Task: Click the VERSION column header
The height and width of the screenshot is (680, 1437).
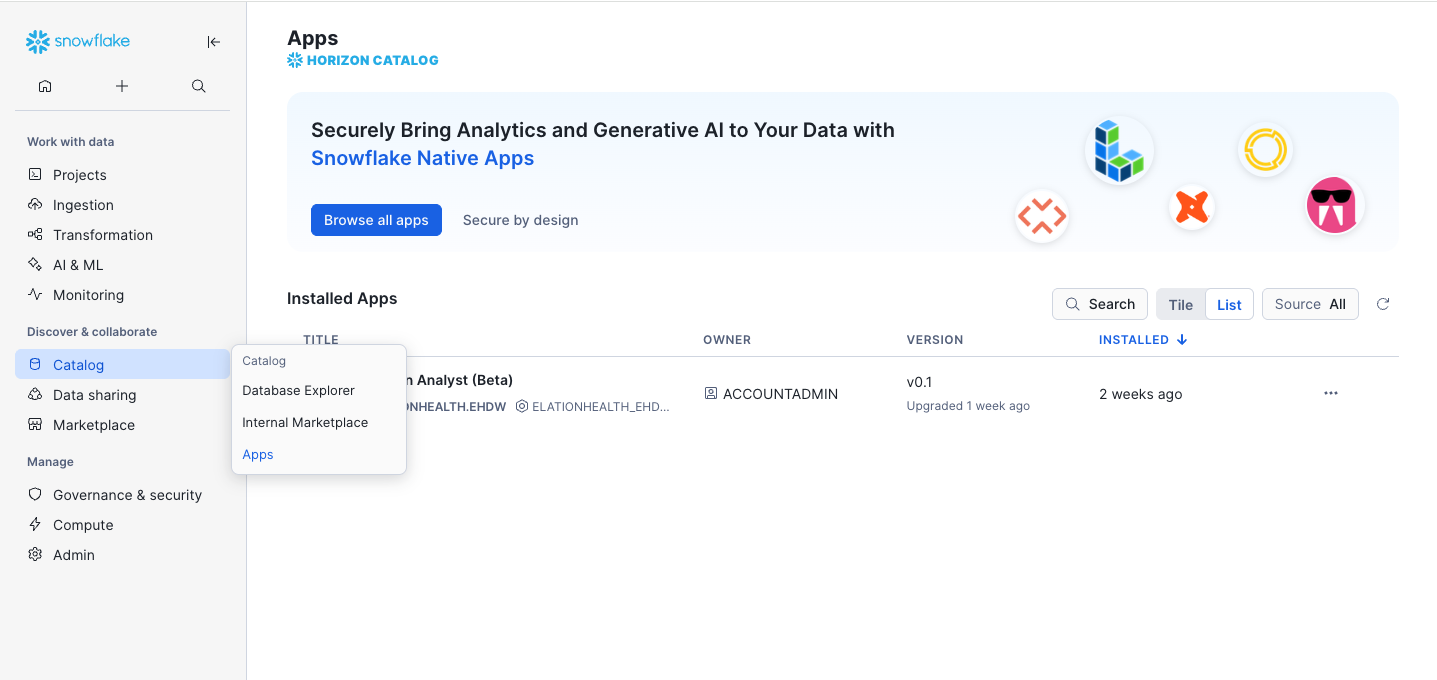Action: tap(935, 340)
